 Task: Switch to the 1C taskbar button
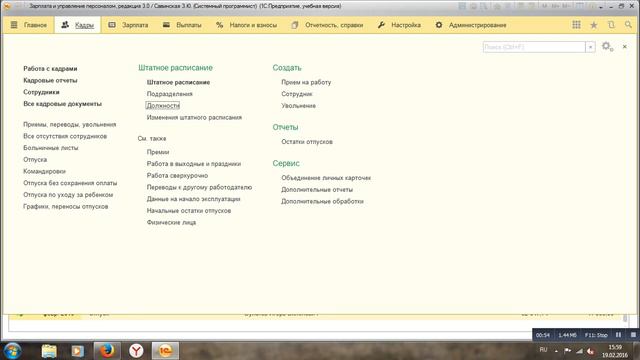pyautogui.click(x=165, y=351)
